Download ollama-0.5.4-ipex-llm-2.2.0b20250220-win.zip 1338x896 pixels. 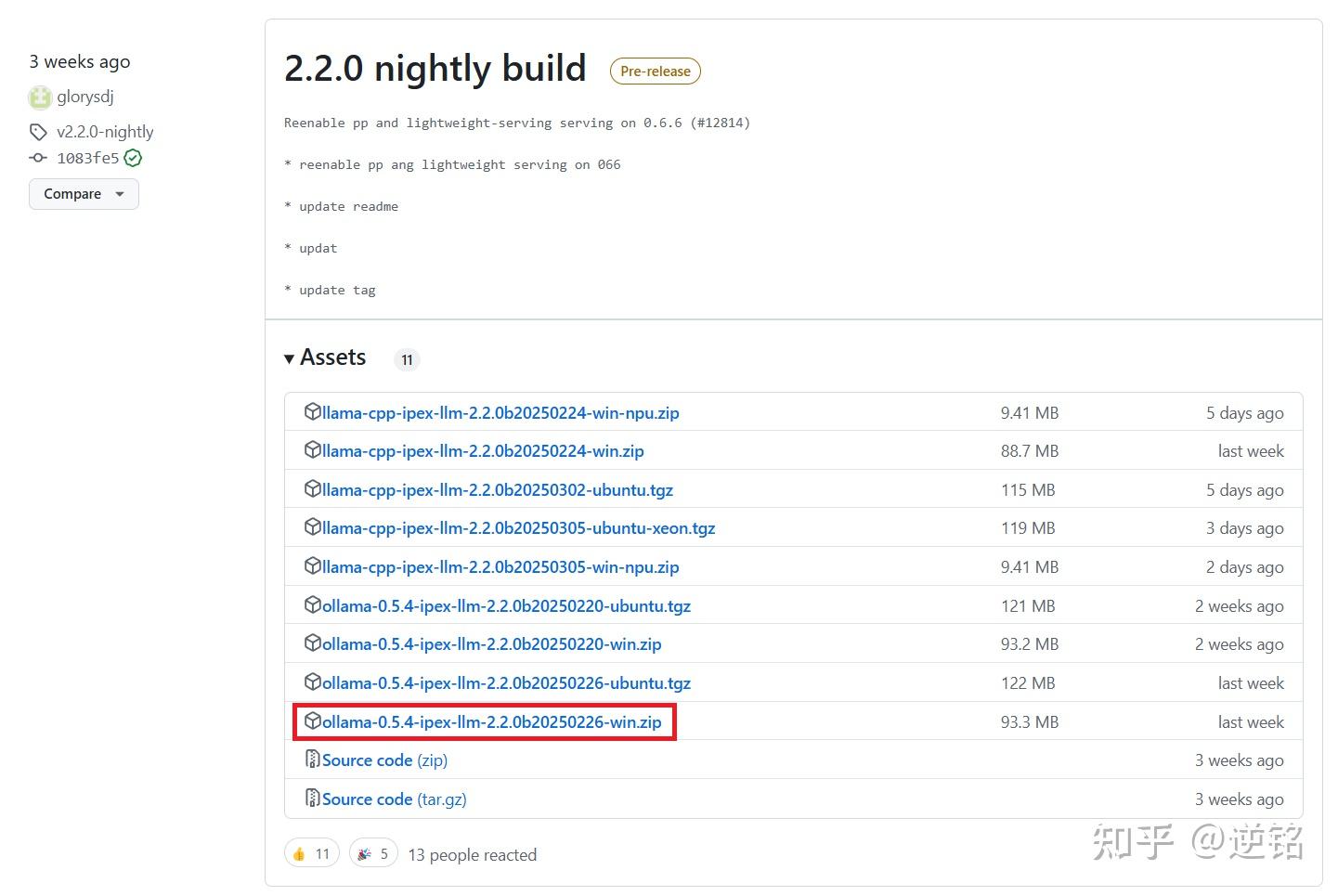click(492, 644)
